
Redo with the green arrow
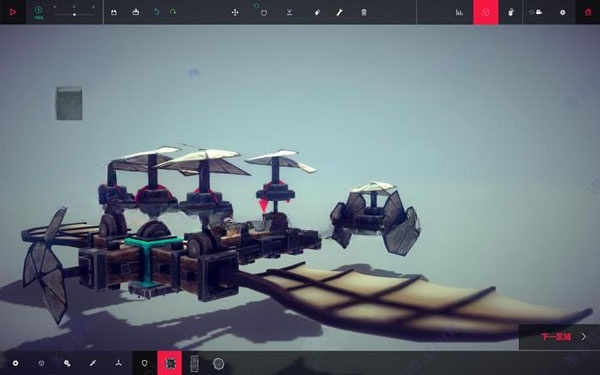[173, 12]
